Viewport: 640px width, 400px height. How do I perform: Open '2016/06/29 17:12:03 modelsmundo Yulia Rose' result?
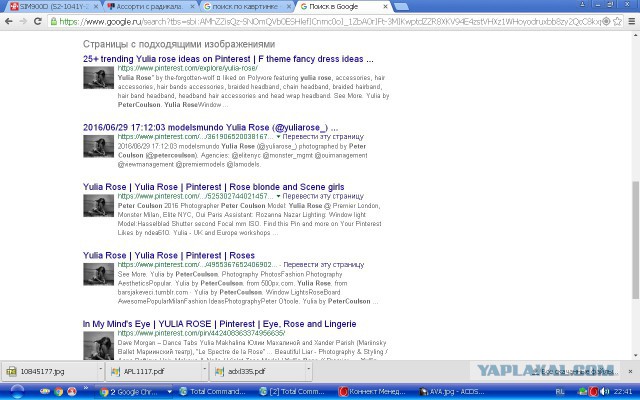pyautogui.click(x=210, y=127)
